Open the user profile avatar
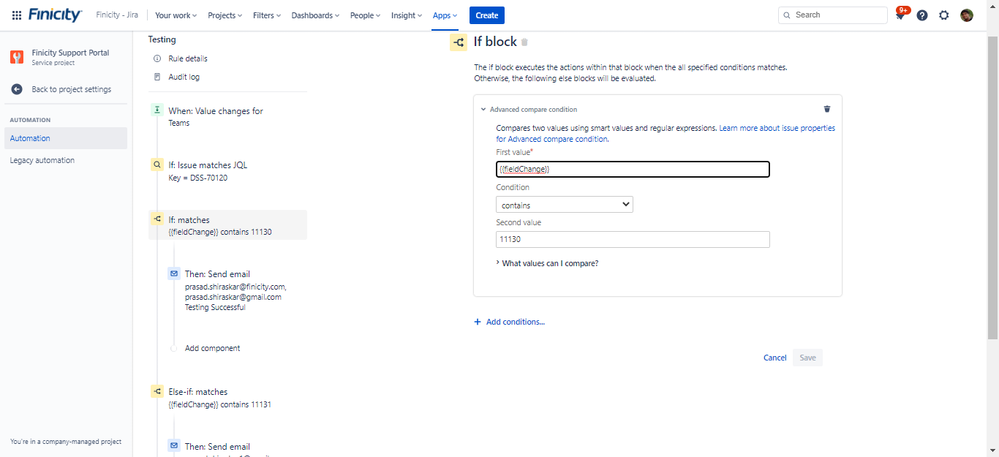This screenshot has width=999, height=457. coord(967,15)
